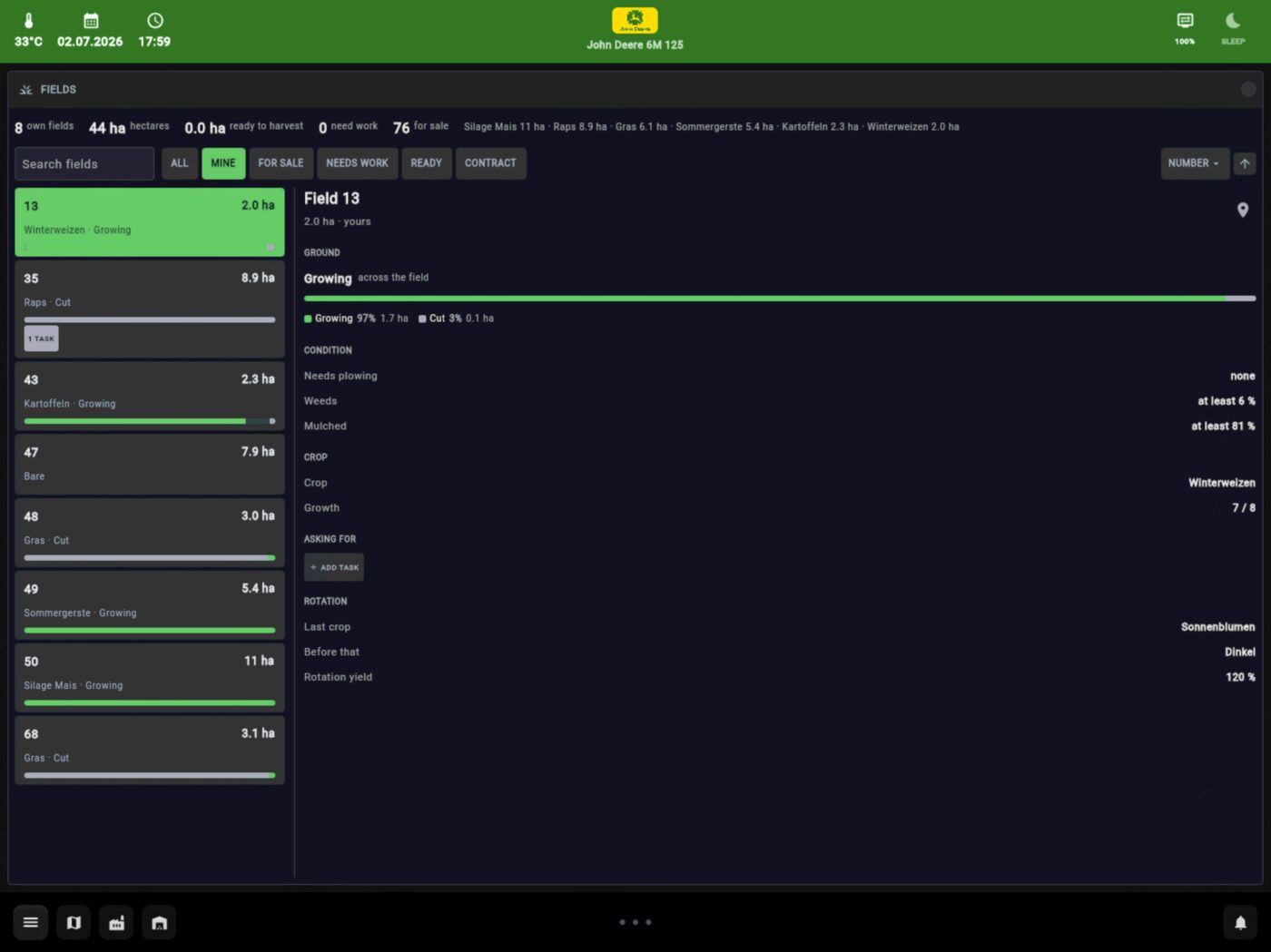Enable the FOR SALE filter
The width and height of the screenshot is (1271, 952).
(281, 163)
